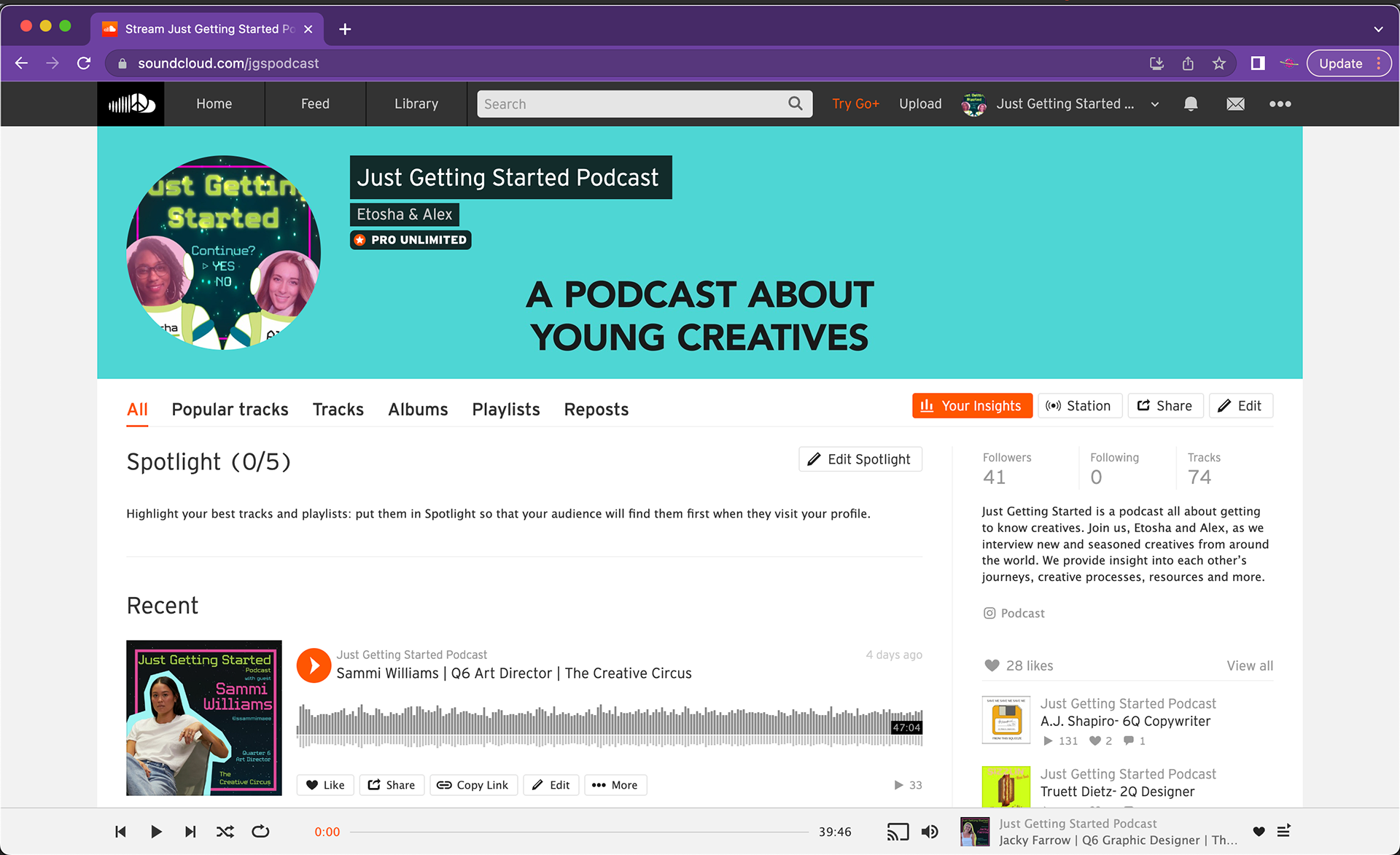This screenshot has height=855, width=1400.
Task: Click the Edit Spotlight button
Action: click(x=860, y=459)
